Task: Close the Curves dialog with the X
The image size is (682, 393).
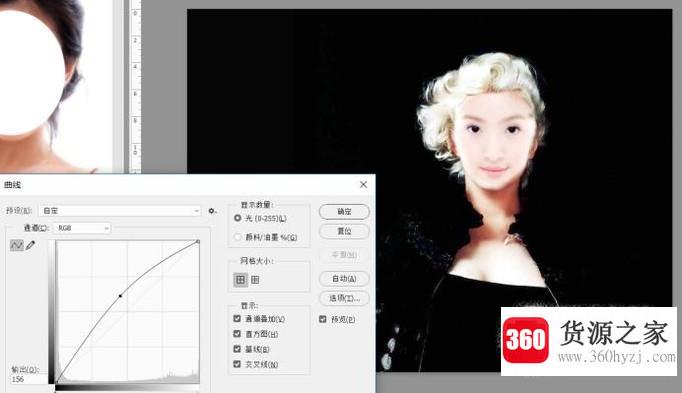Action: (364, 184)
